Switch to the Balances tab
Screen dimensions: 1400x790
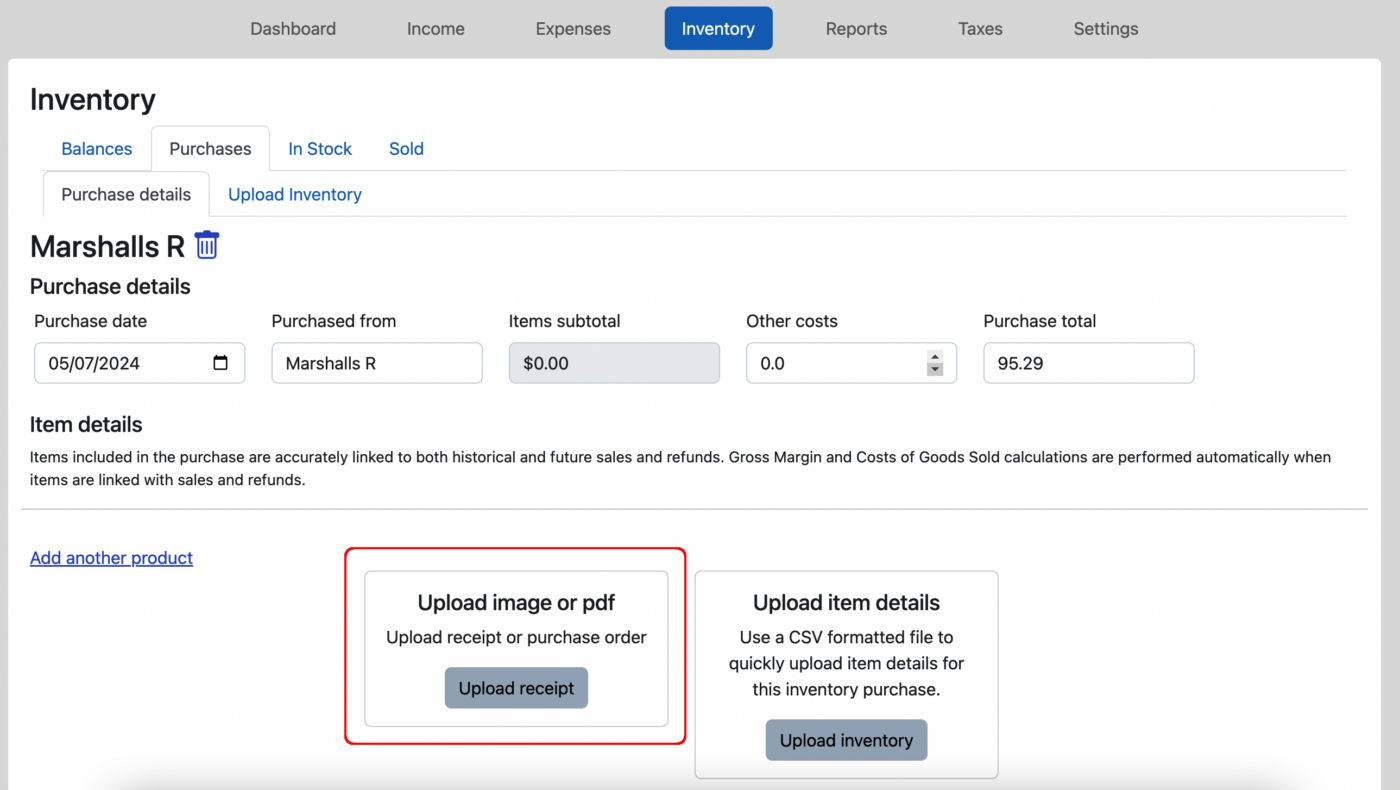click(x=96, y=148)
